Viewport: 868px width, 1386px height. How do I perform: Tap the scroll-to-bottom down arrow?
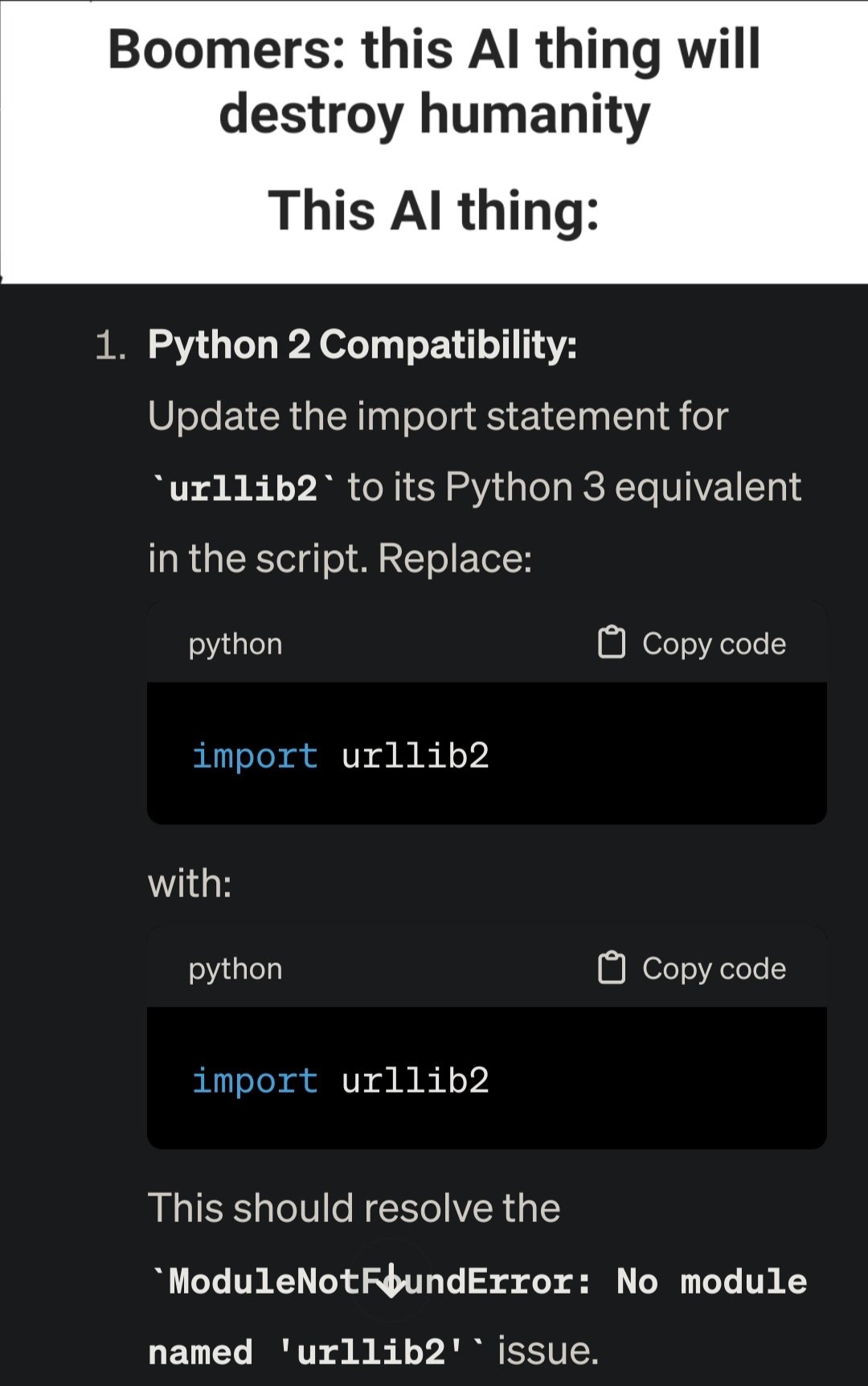pos(391,1280)
